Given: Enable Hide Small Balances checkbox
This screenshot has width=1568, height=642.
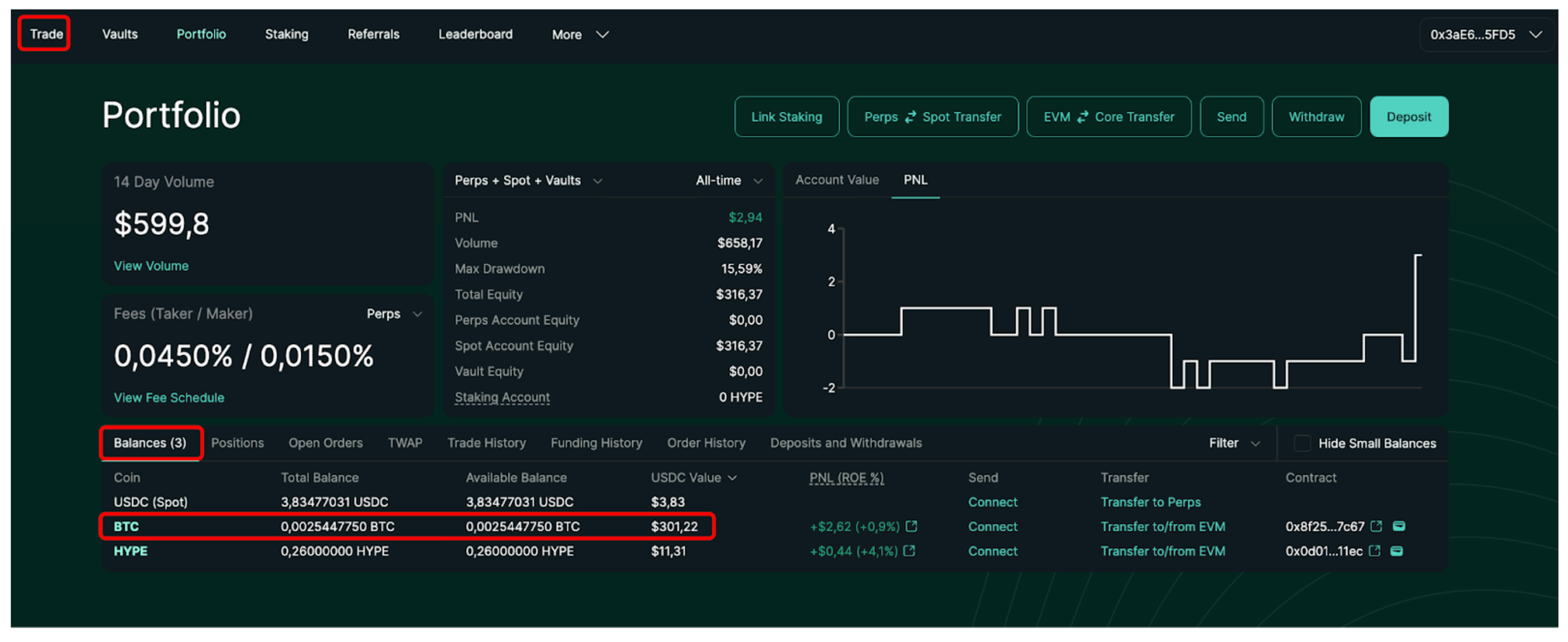Looking at the screenshot, I should tap(1301, 444).
